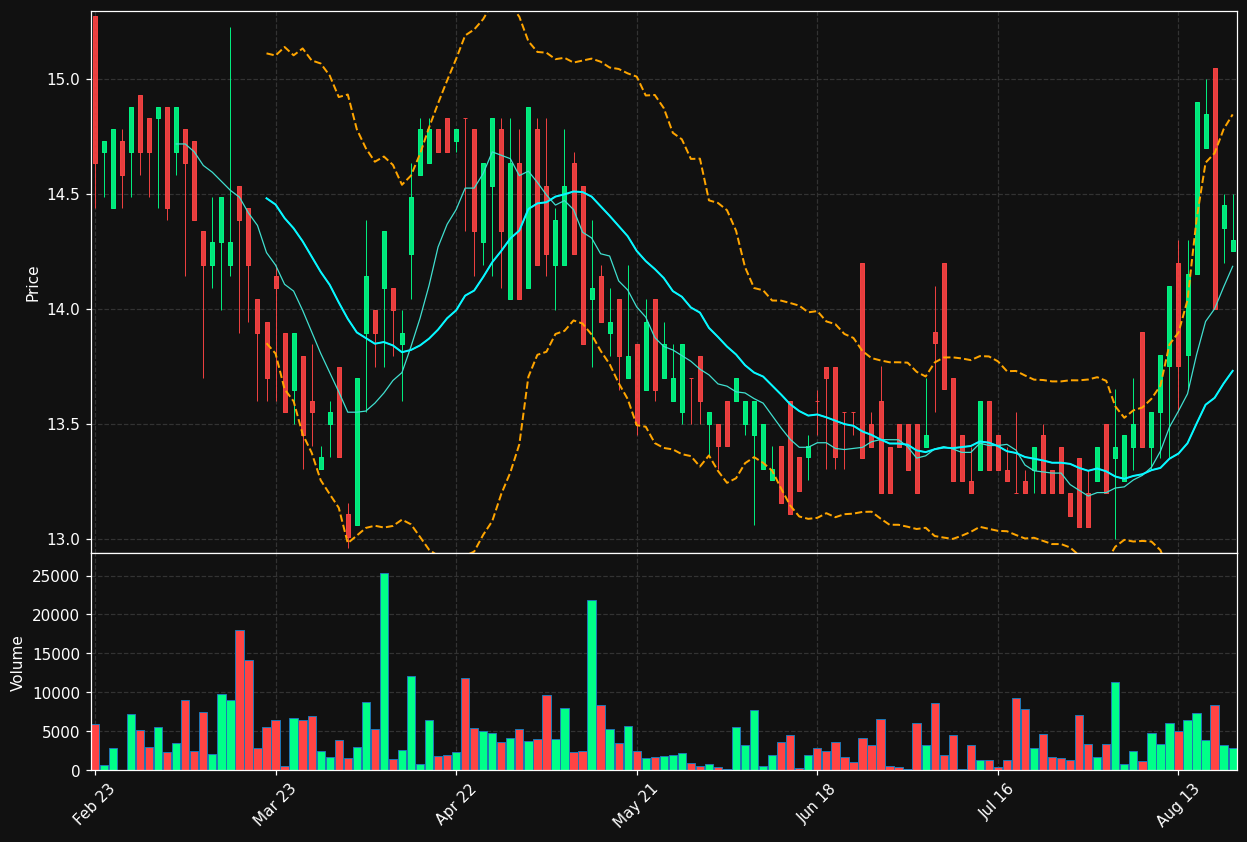This screenshot has height=842, width=1247.
Task: Click the Mar 23 date label
Action: tap(274, 804)
